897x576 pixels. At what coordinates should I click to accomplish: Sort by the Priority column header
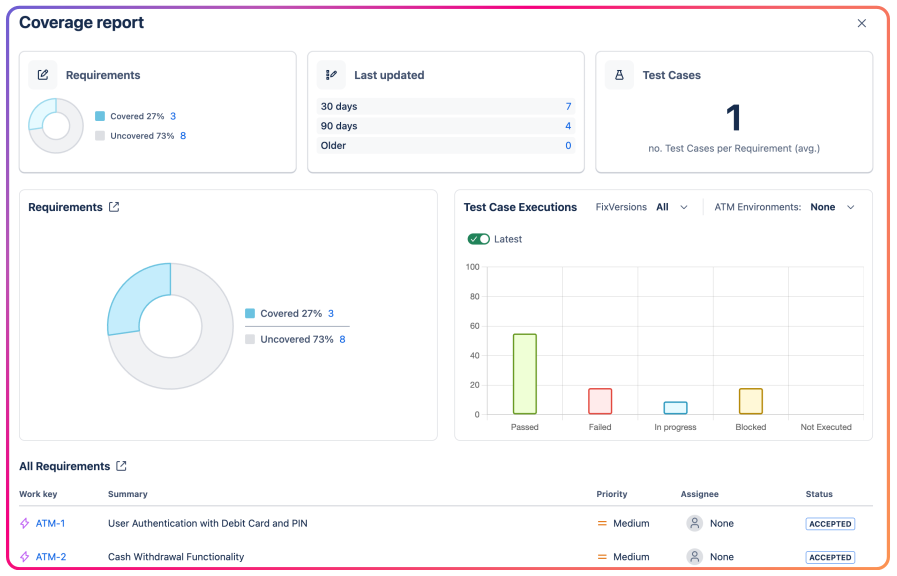tap(612, 494)
